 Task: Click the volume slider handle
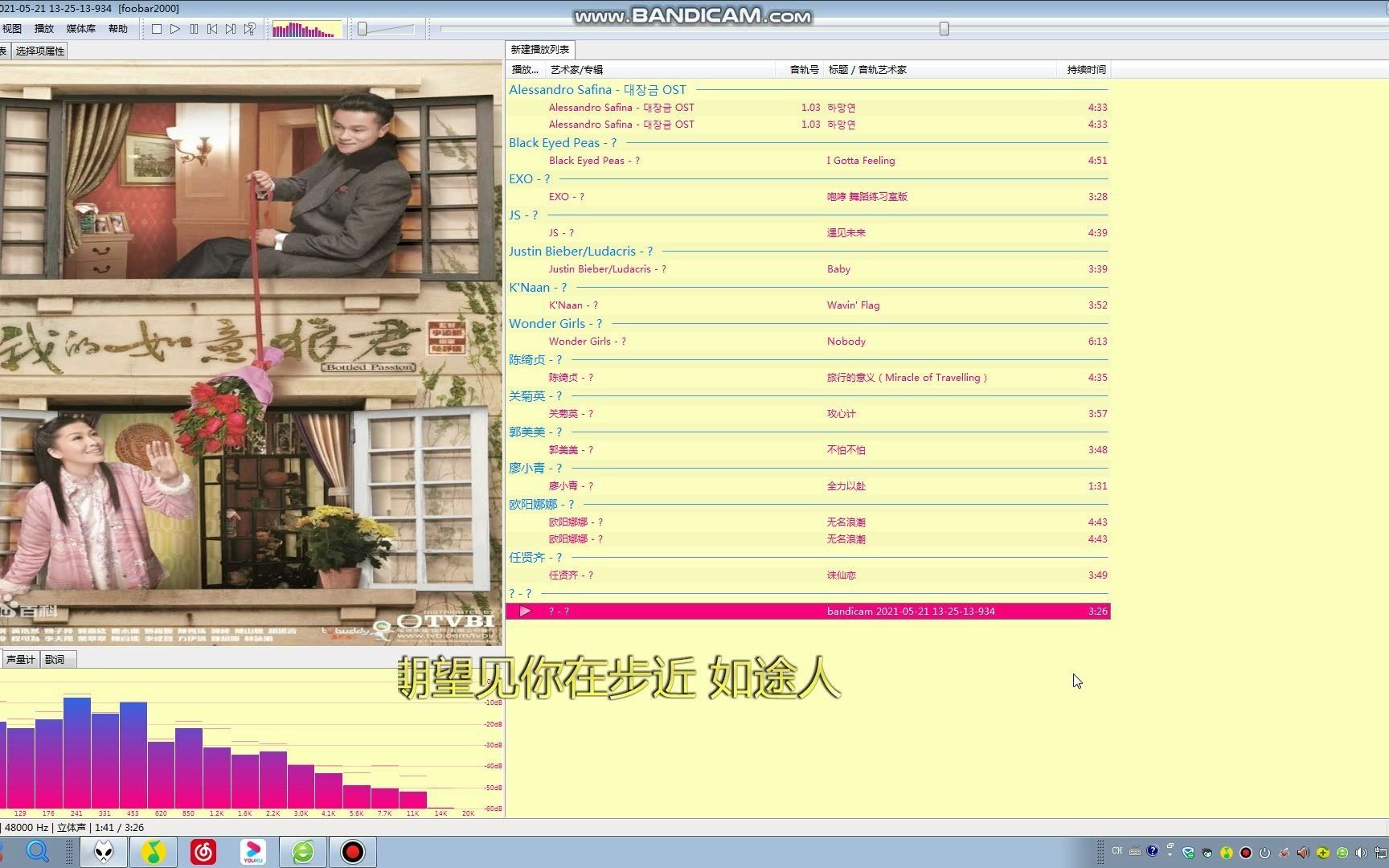(x=363, y=29)
